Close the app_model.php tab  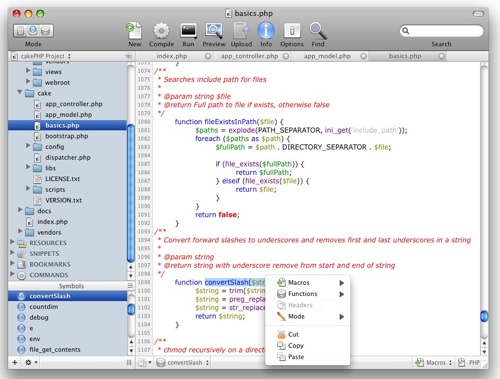(x=363, y=56)
